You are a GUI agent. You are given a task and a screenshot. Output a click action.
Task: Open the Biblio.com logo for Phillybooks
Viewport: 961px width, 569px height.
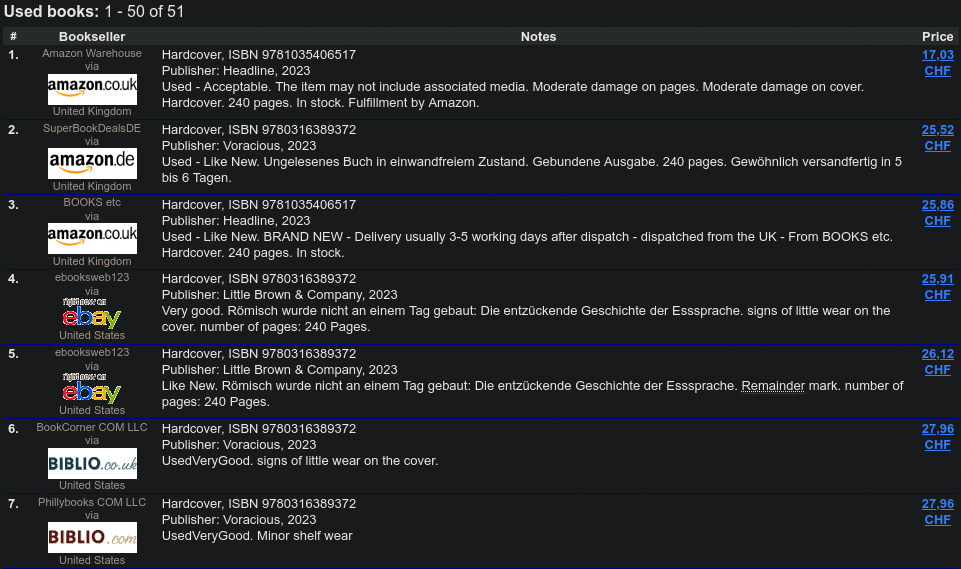pyautogui.click(x=92, y=538)
